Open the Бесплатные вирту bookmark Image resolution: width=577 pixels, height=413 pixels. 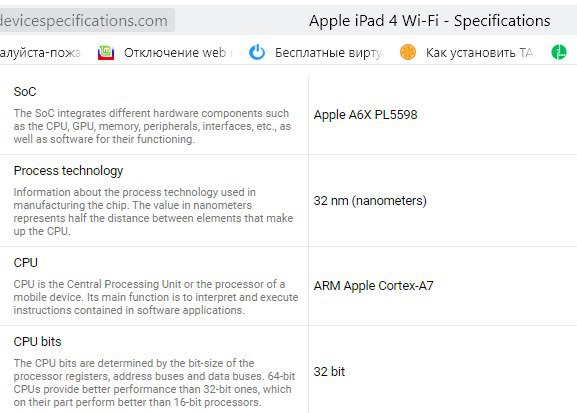[x=328, y=53]
